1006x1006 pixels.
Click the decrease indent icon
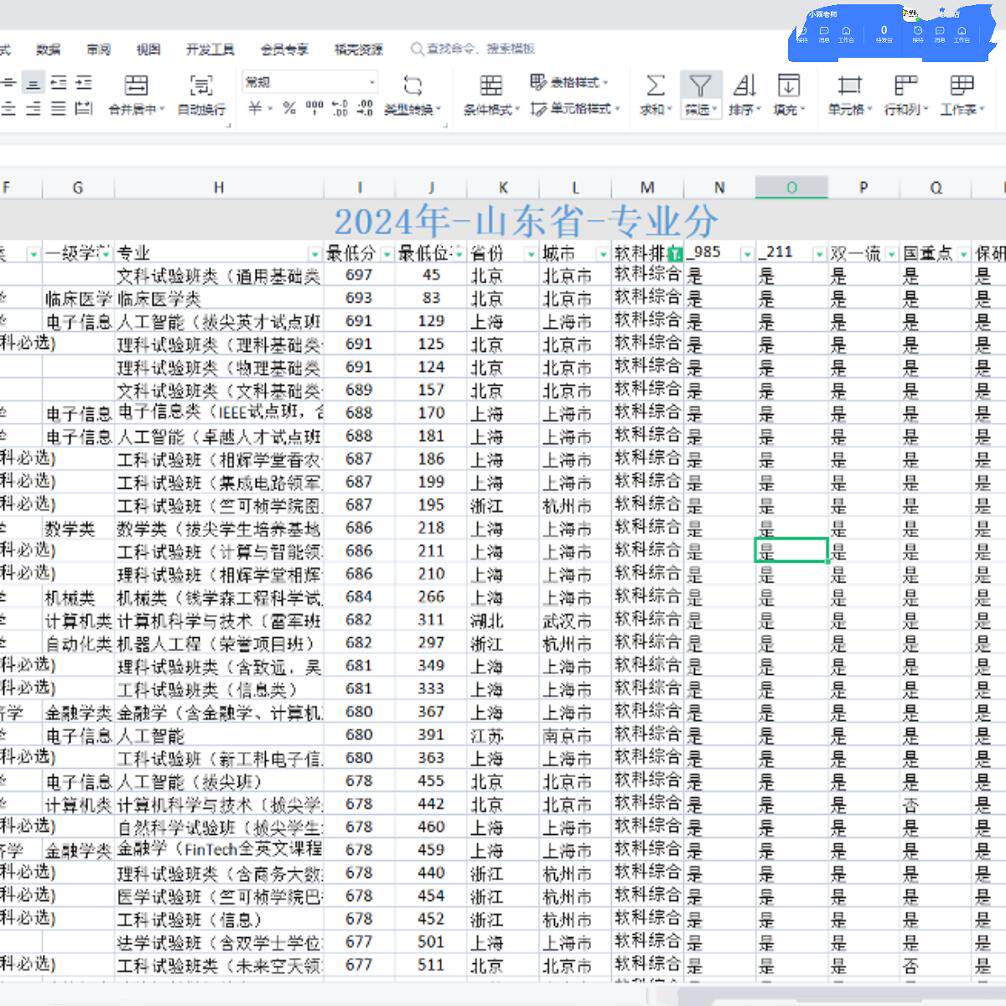58,83
